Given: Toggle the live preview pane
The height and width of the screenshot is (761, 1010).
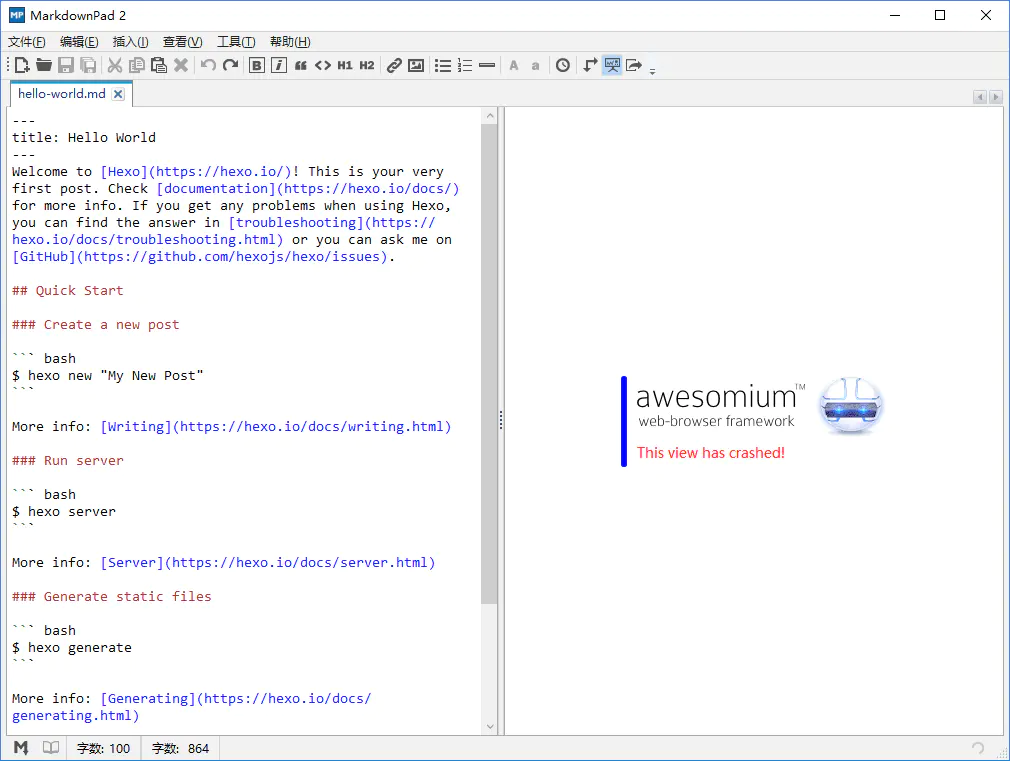Looking at the screenshot, I should click(x=612, y=65).
